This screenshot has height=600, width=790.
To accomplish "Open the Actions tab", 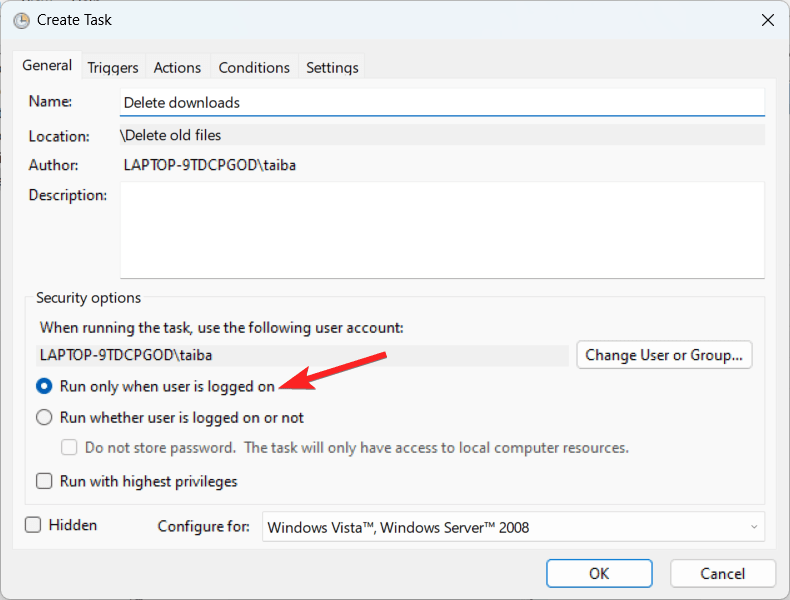I will pos(177,68).
